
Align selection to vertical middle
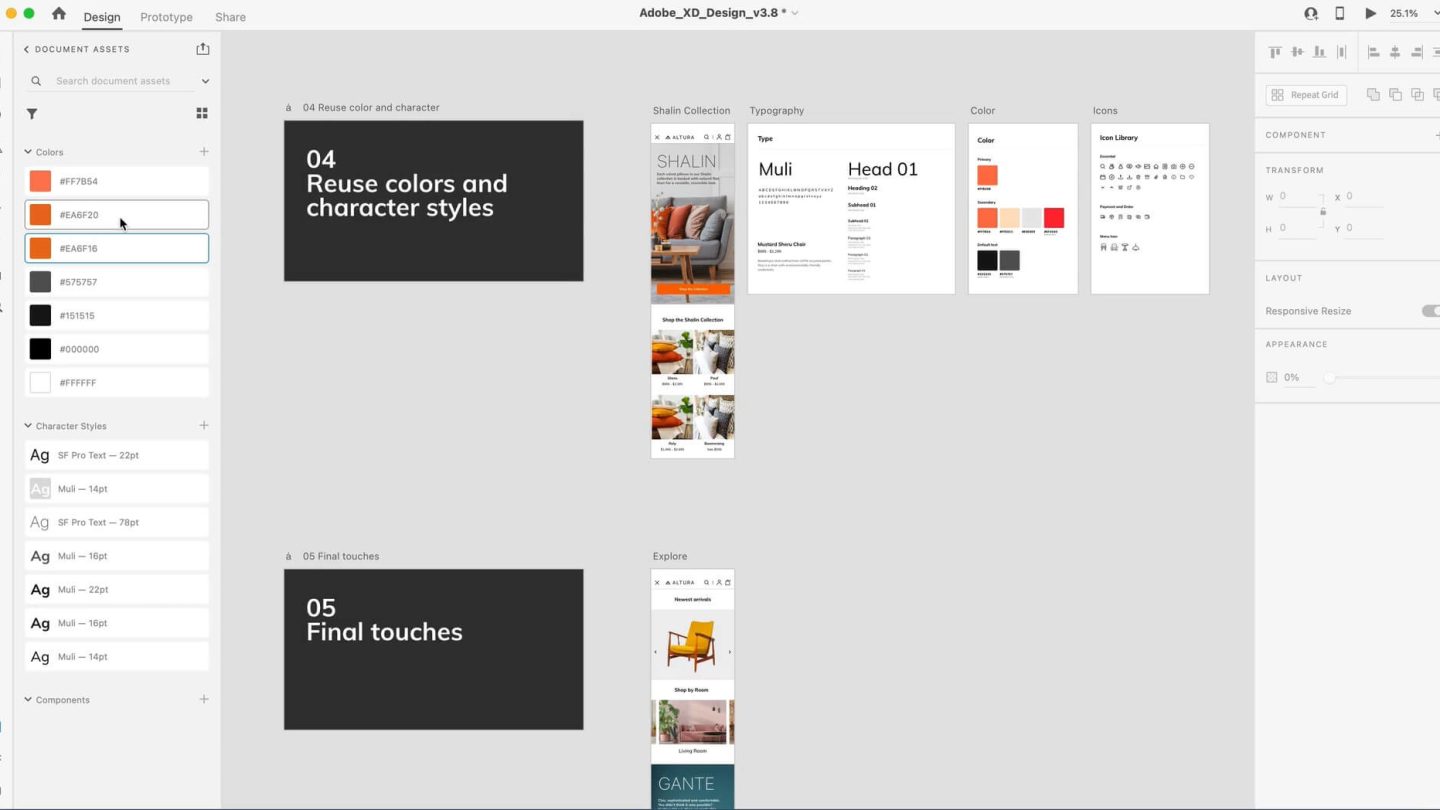[x=1297, y=52]
